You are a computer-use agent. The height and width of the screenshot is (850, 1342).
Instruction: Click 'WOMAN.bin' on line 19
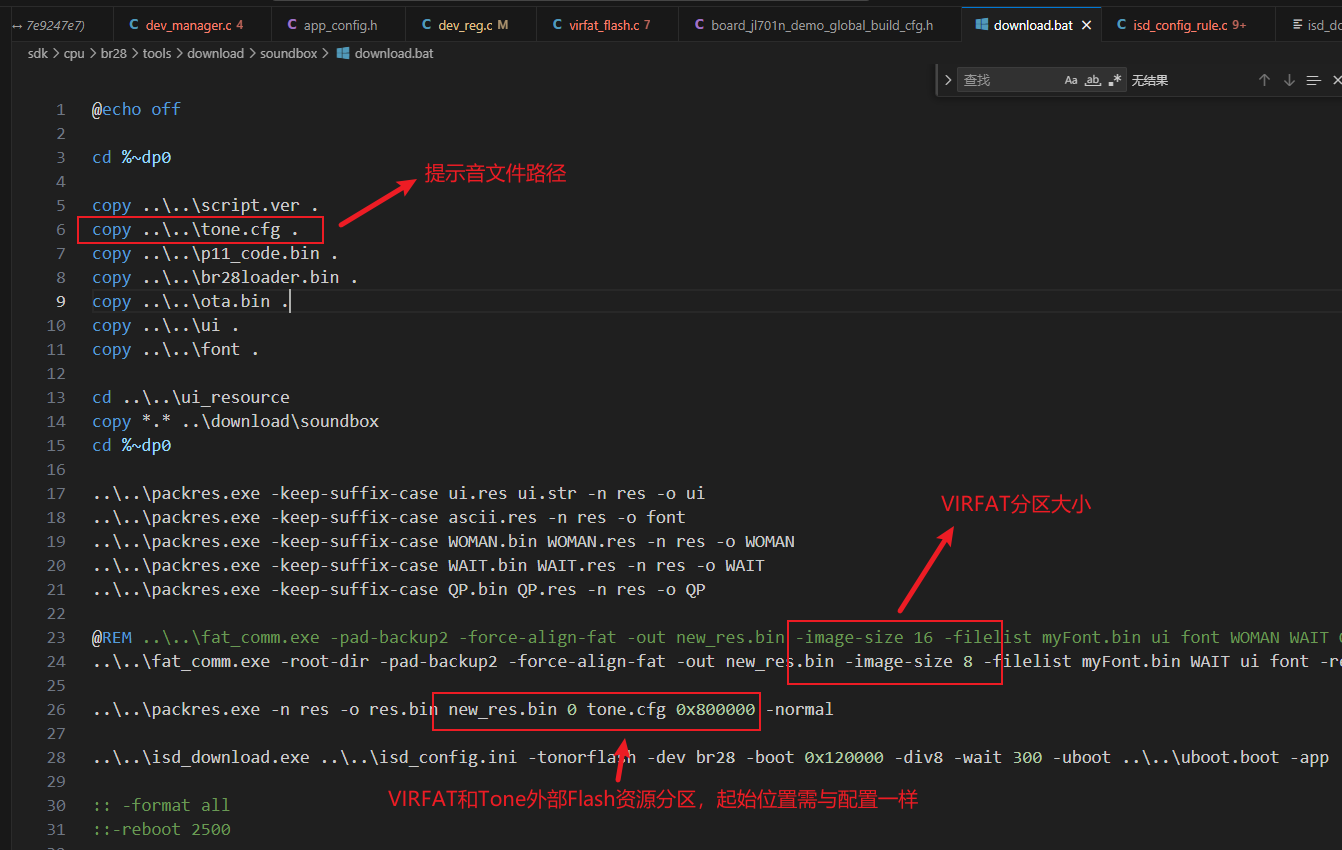[x=492, y=541]
